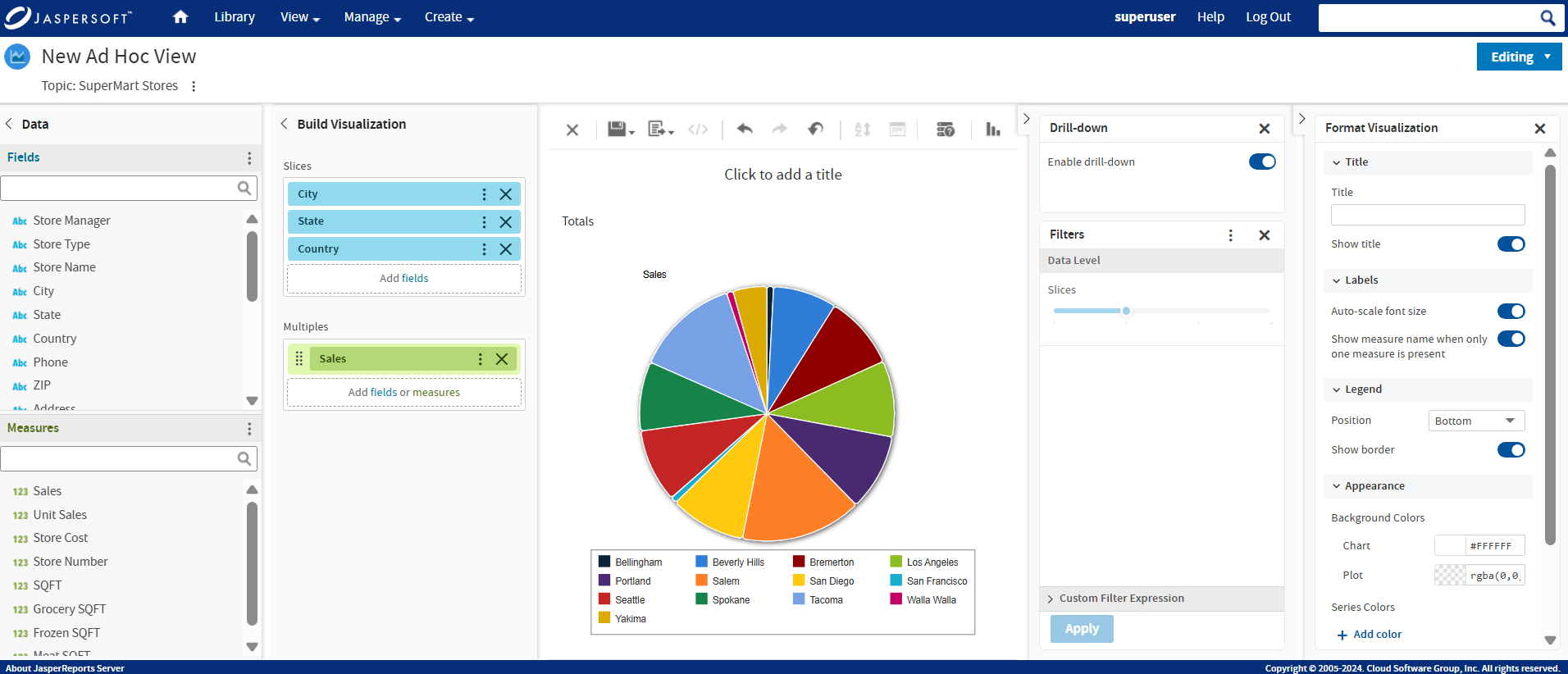Click the input controls icon
The width and height of the screenshot is (1568, 674).
[x=898, y=130]
